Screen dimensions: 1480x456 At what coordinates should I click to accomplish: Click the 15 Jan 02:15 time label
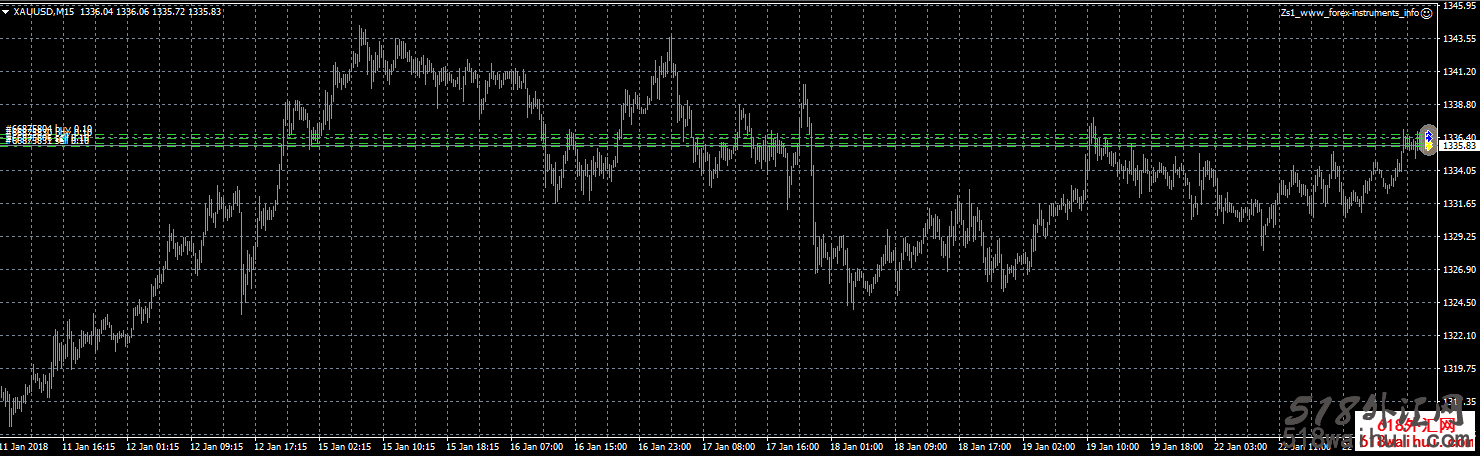click(x=347, y=446)
